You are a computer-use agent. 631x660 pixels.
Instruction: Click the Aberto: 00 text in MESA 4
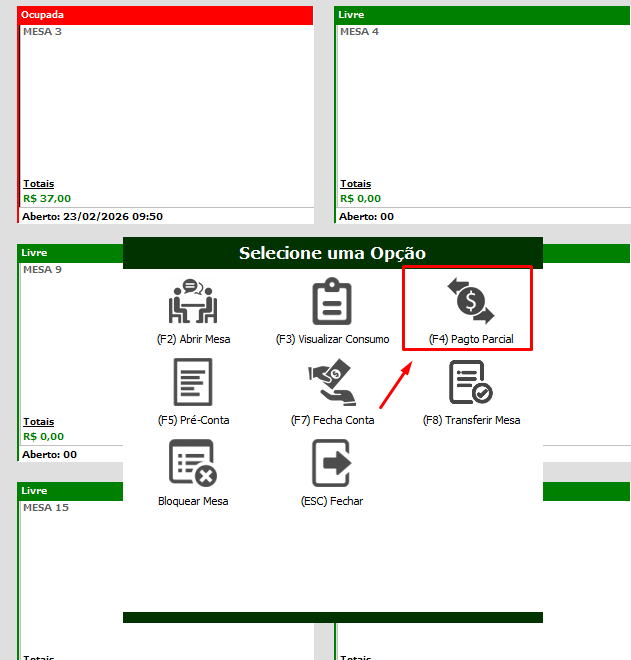pos(367,216)
